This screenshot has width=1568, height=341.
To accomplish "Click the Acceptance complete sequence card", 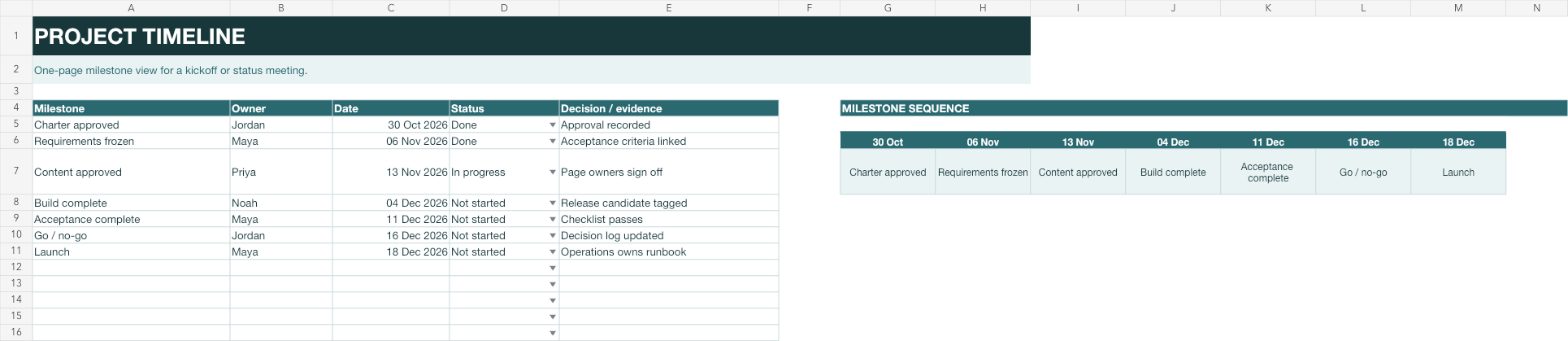I will click(1268, 172).
